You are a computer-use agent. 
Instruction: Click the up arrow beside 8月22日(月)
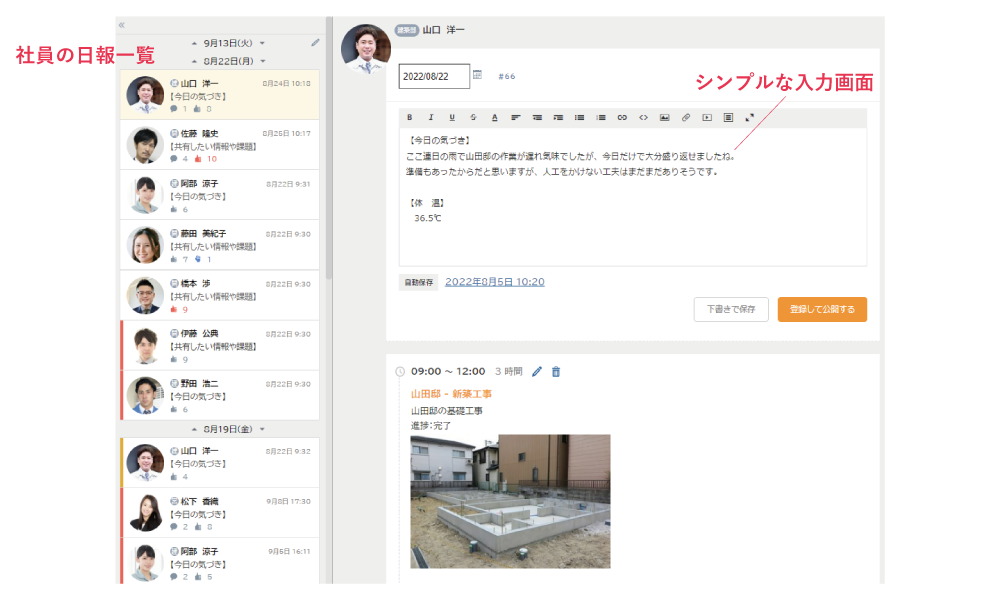pyautogui.click(x=195, y=61)
